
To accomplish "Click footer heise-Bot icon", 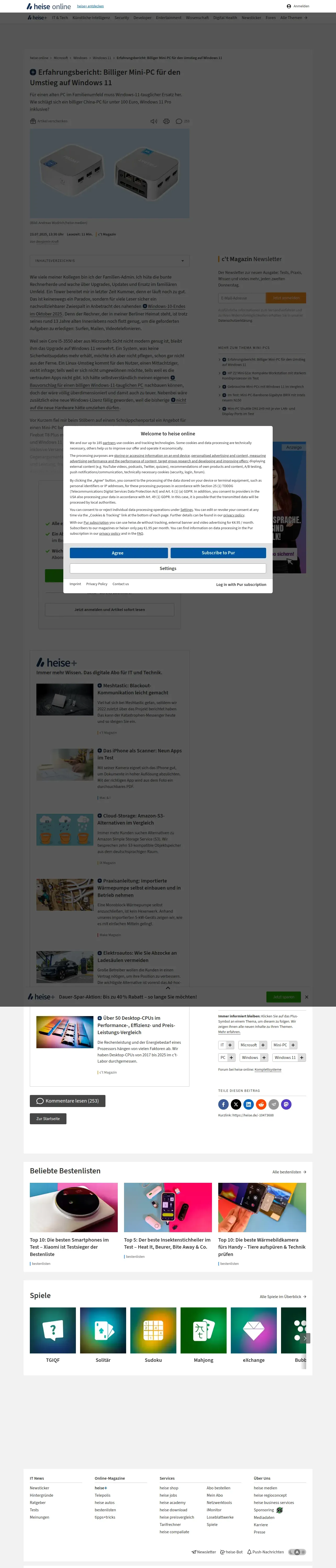I will tap(223, 1552).
